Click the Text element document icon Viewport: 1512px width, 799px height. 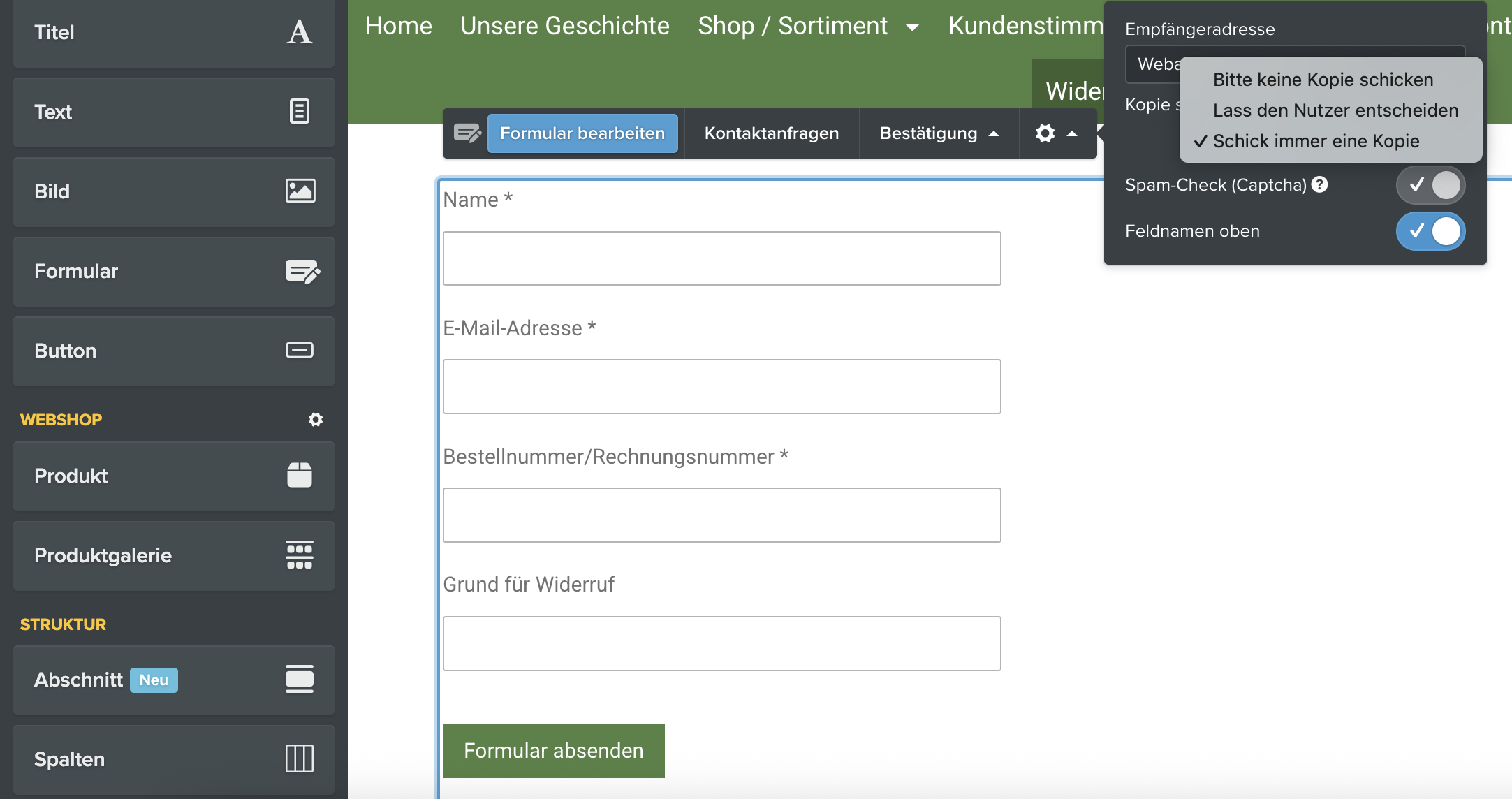[x=300, y=111]
